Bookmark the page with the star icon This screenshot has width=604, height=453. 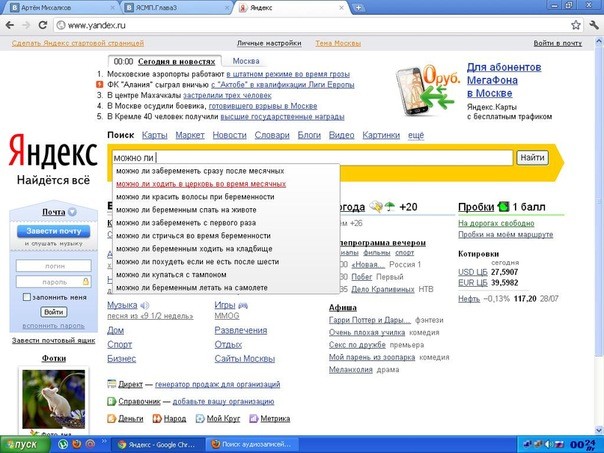point(576,25)
